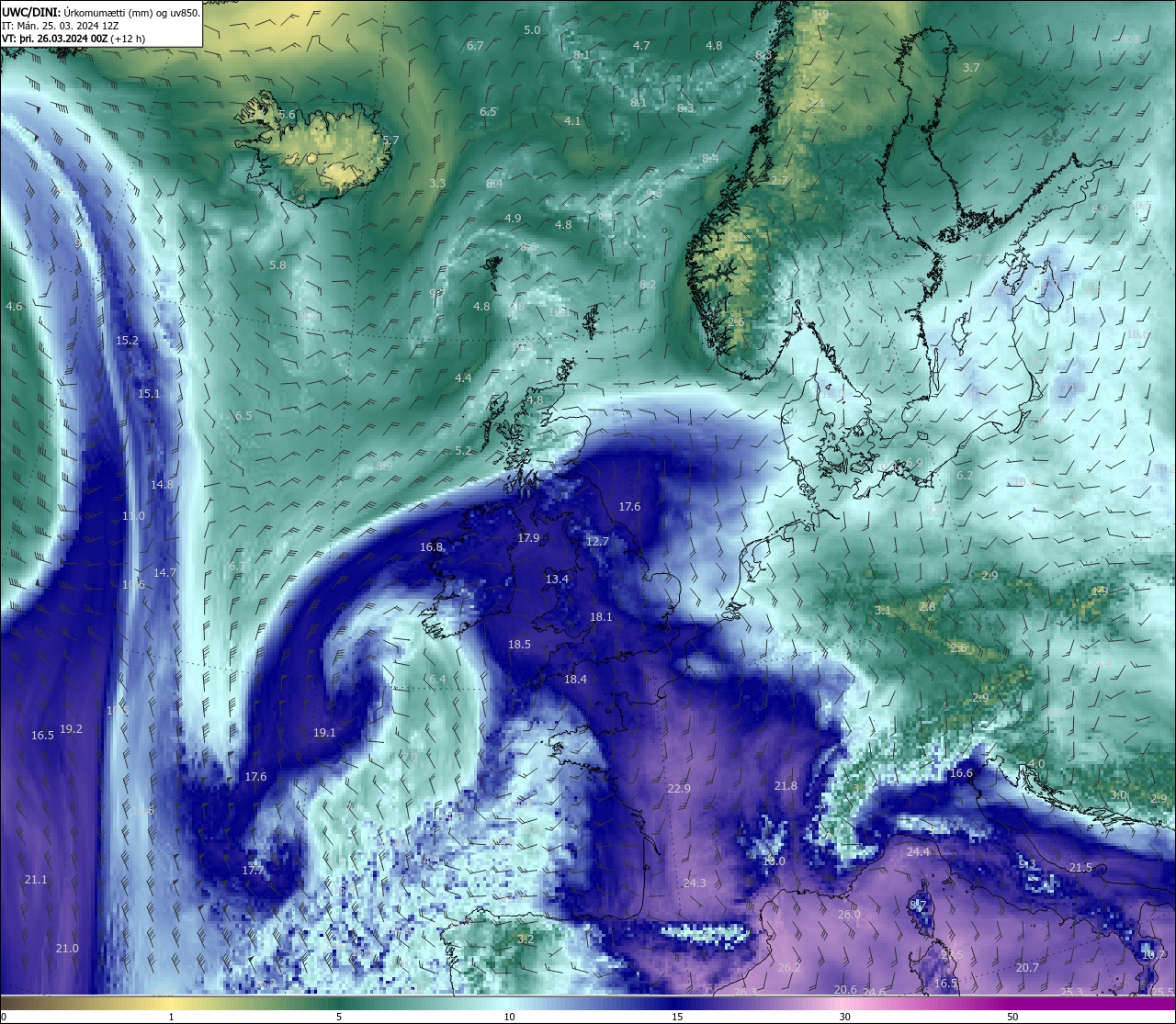Click the map value '4.4' northwest of Scotland
The image size is (1176, 1024).
pyautogui.click(x=463, y=377)
